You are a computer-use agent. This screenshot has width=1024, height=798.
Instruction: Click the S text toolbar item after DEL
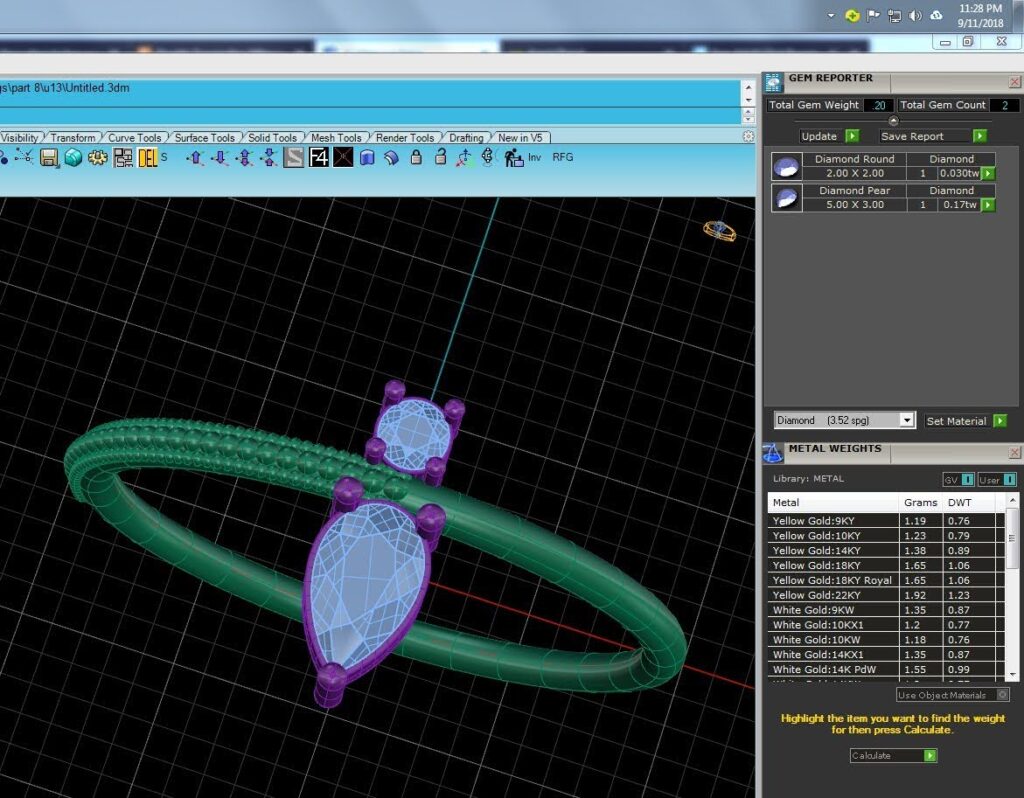[x=164, y=157]
